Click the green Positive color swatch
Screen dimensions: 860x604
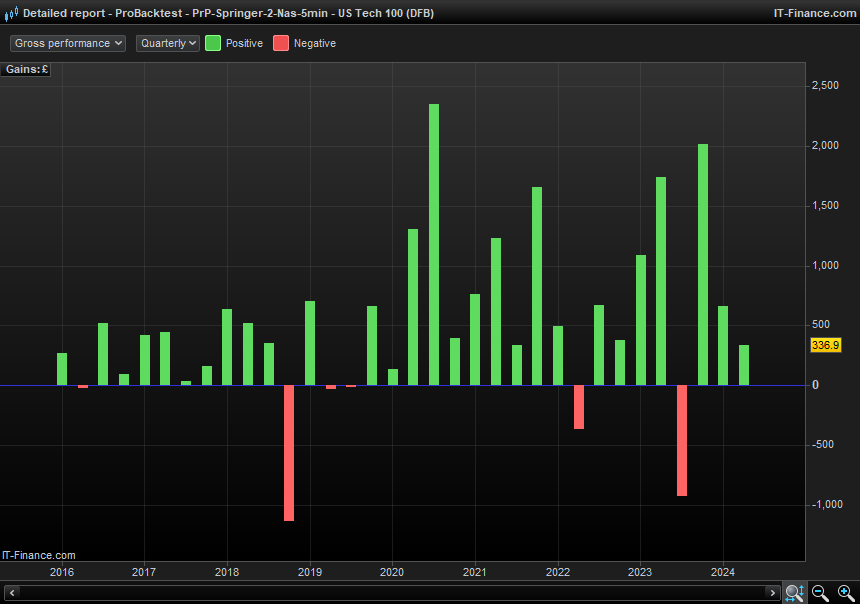pos(213,43)
